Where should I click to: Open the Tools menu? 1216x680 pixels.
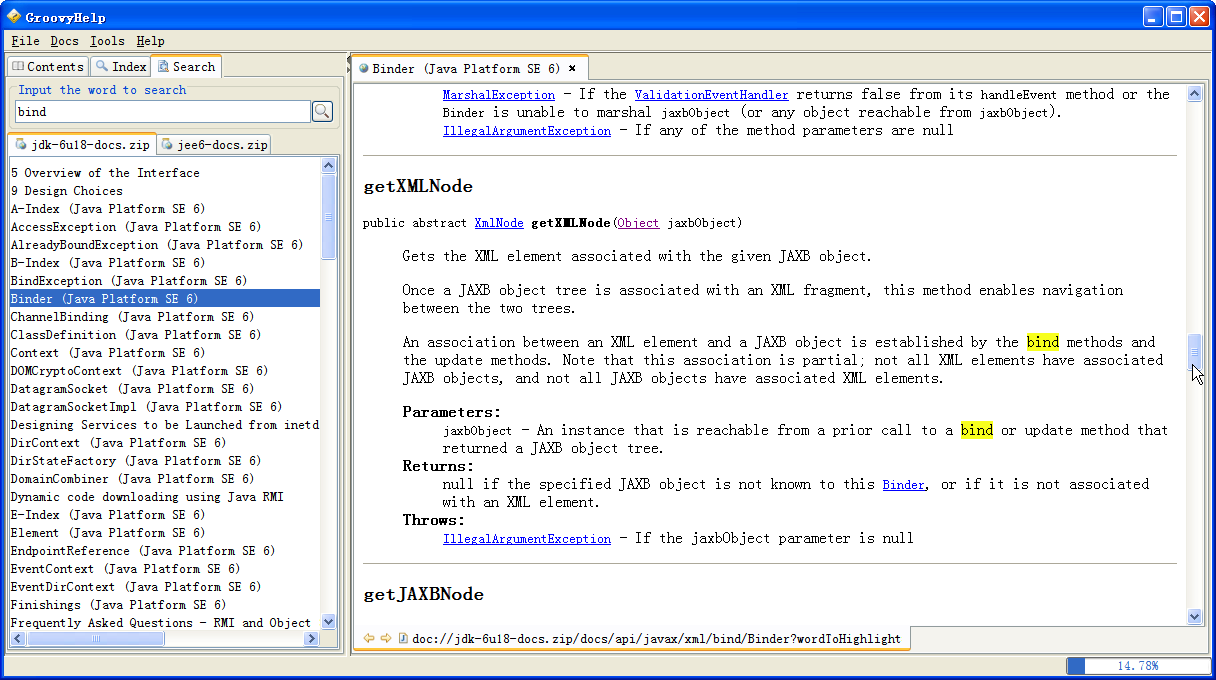click(x=107, y=41)
